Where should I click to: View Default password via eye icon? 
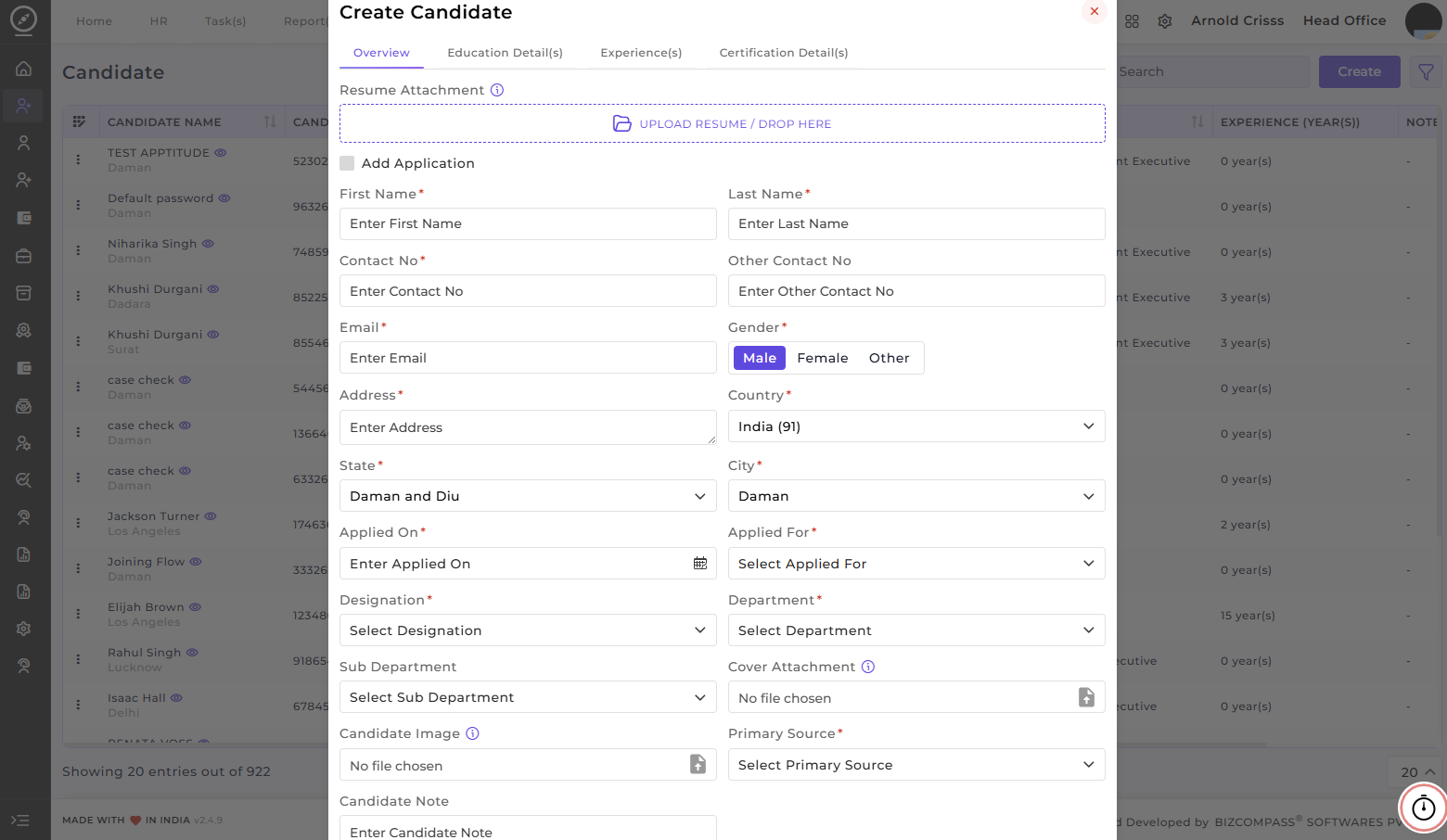224,197
